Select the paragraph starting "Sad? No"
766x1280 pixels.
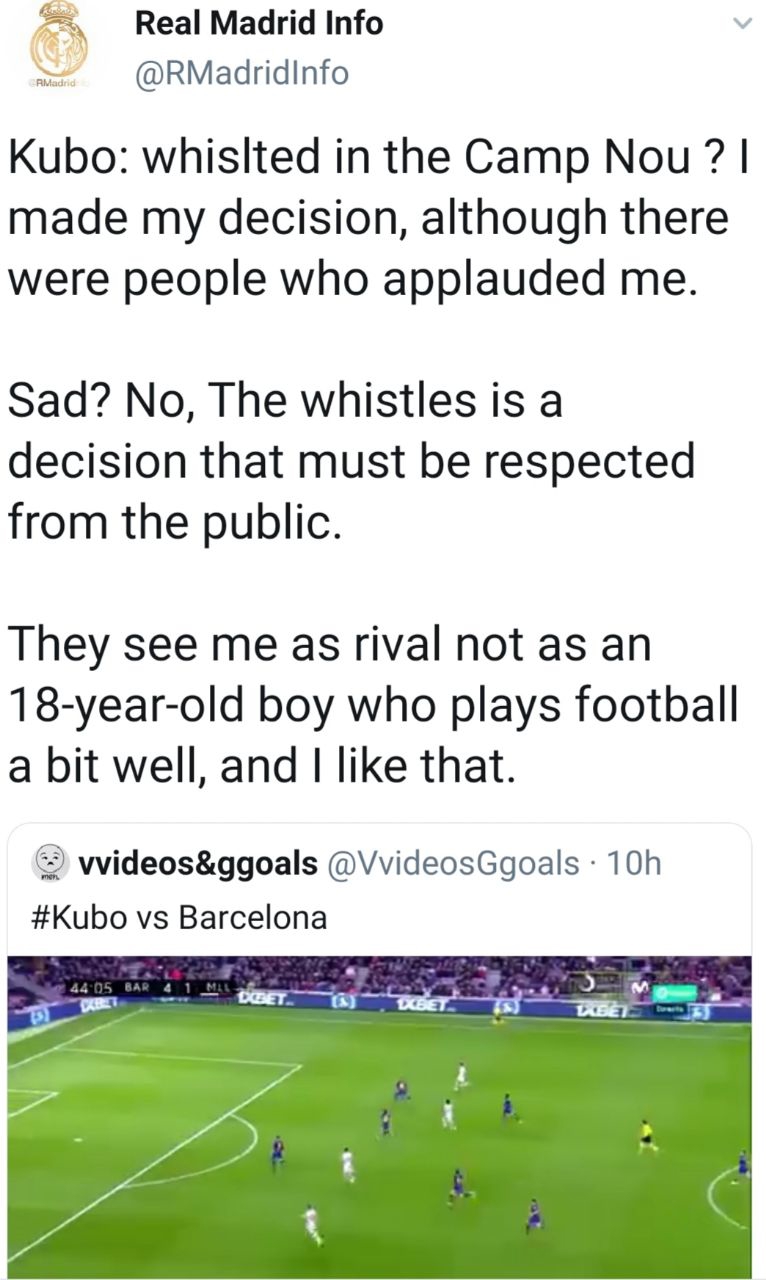[351, 461]
